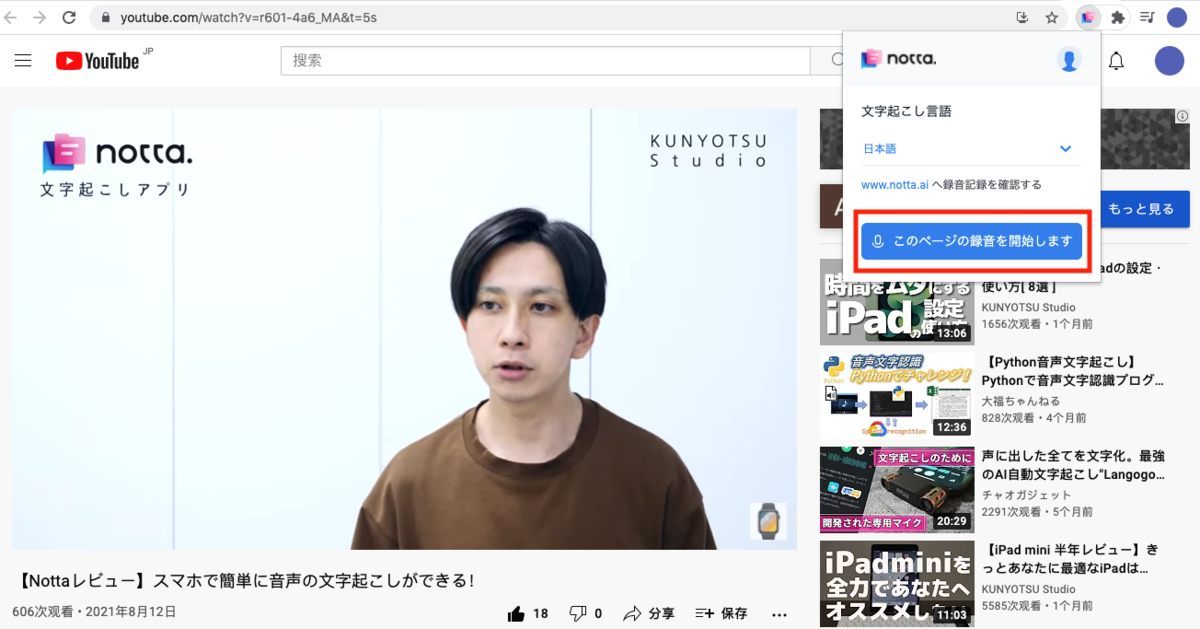Open the more actions three-dot menu
This screenshot has width=1200, height=629.
pos(780,613)
